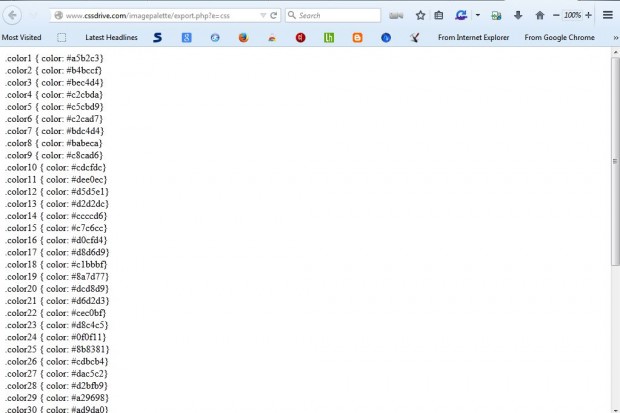Click the scrollbar up arrow
The width and height of the screenshot is (620, 413).
click(615, 52)
